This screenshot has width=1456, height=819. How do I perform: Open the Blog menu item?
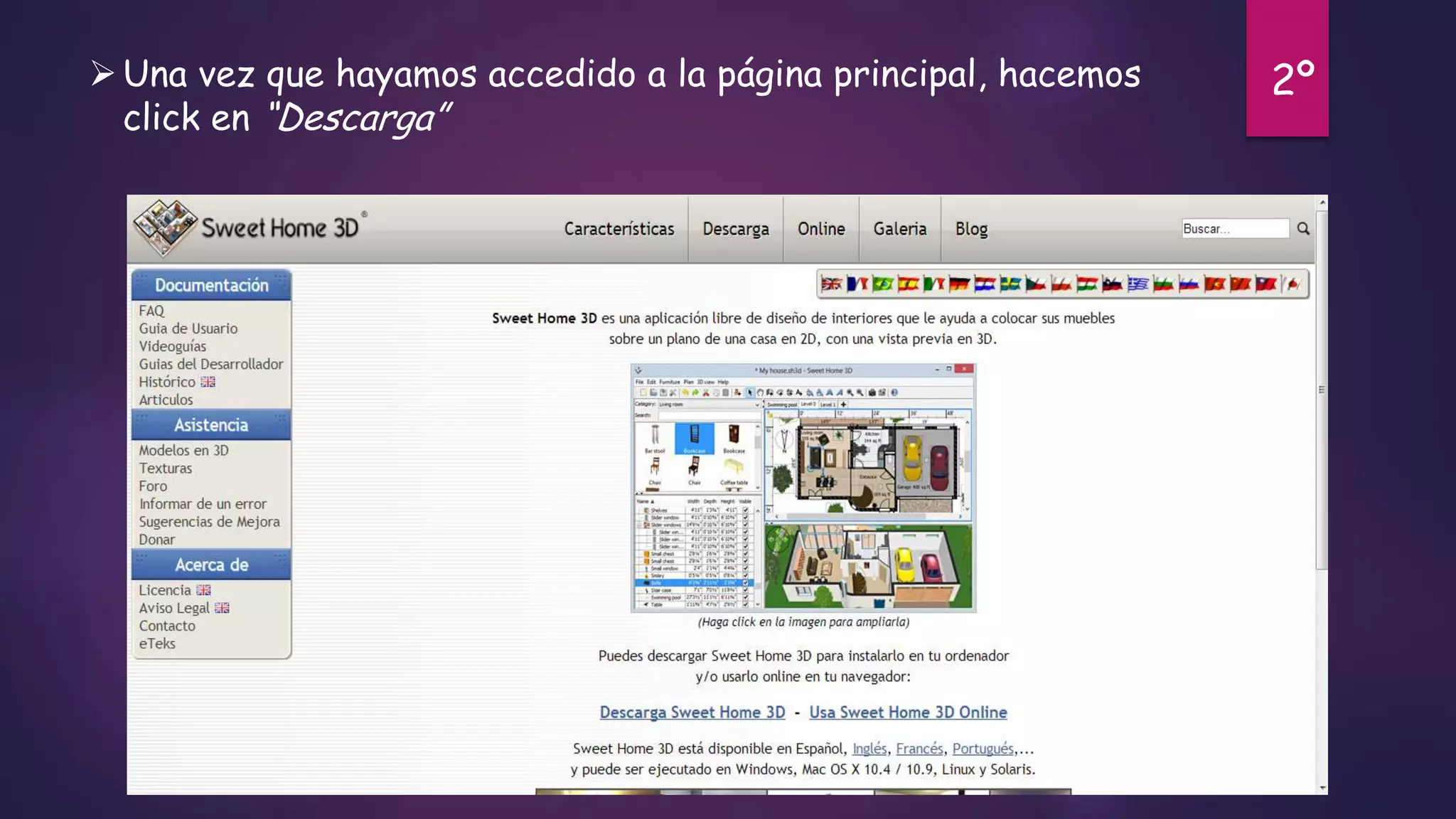971,229
